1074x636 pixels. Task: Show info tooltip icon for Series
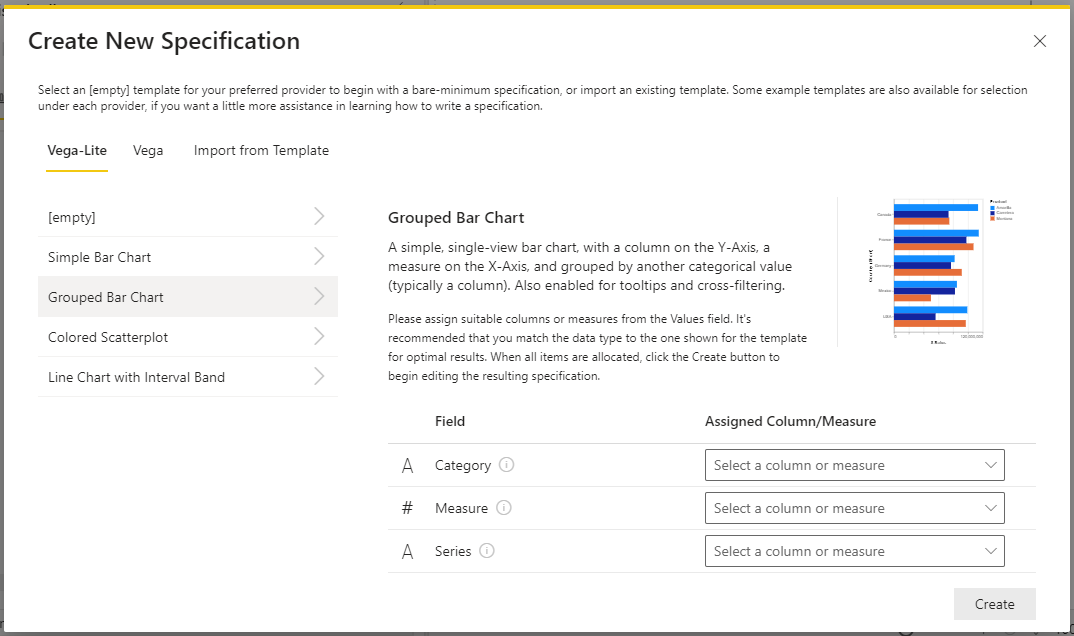487,551
